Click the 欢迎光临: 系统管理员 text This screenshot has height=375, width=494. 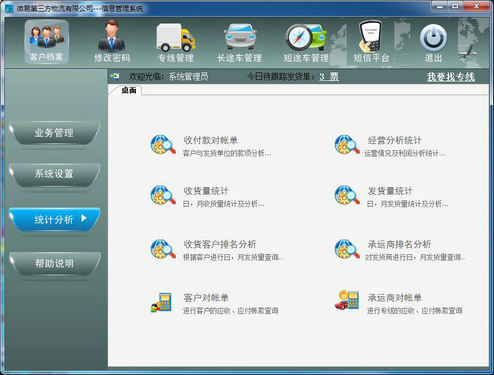(x=168, y=77)
